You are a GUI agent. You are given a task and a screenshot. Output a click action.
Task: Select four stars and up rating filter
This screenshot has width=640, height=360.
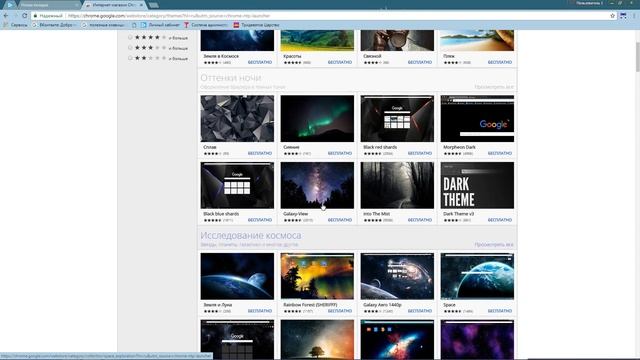click(130, 38)
